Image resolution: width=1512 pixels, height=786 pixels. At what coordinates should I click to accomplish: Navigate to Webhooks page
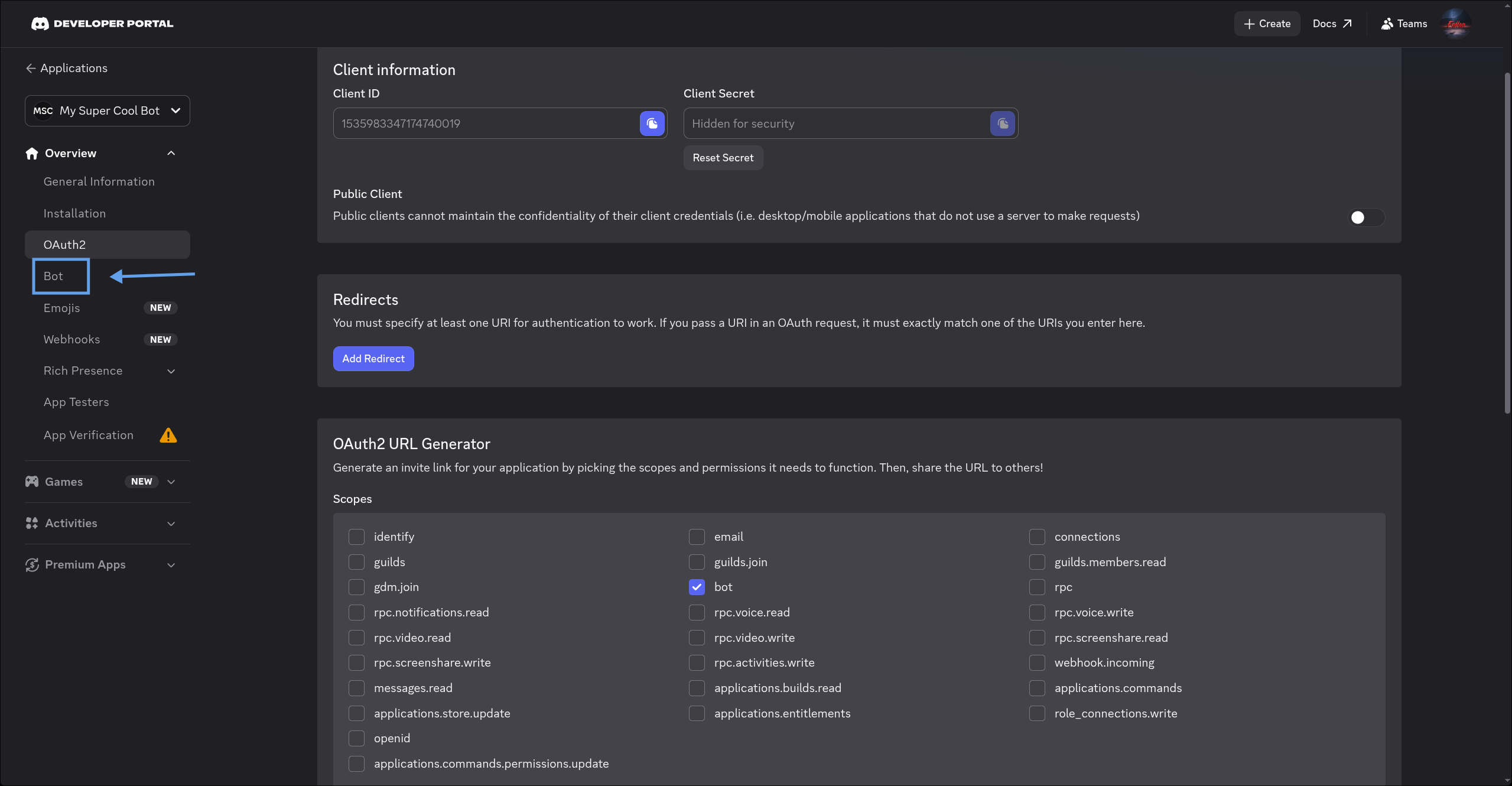[x=71, y=339]
